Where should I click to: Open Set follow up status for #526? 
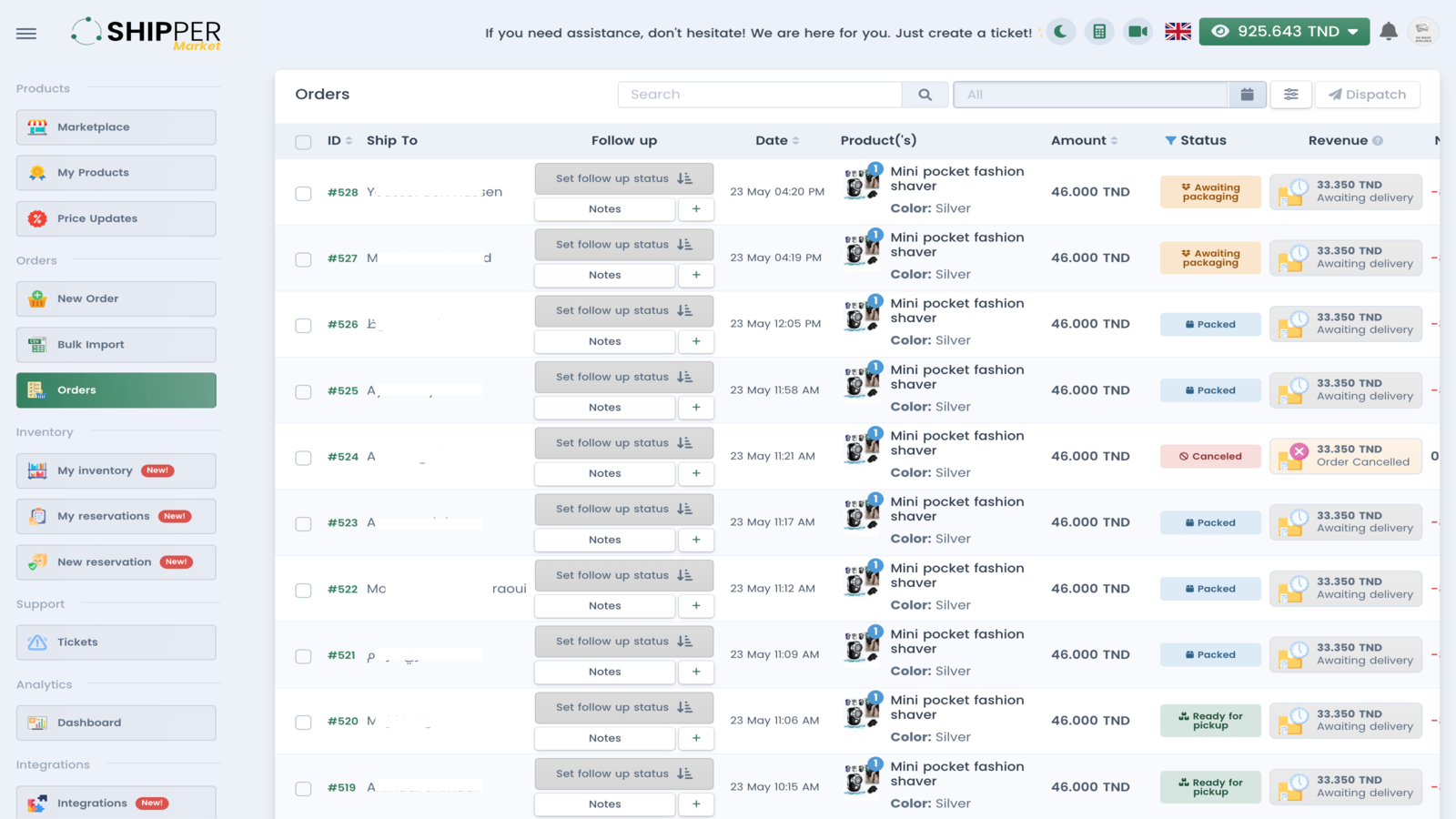624,310
